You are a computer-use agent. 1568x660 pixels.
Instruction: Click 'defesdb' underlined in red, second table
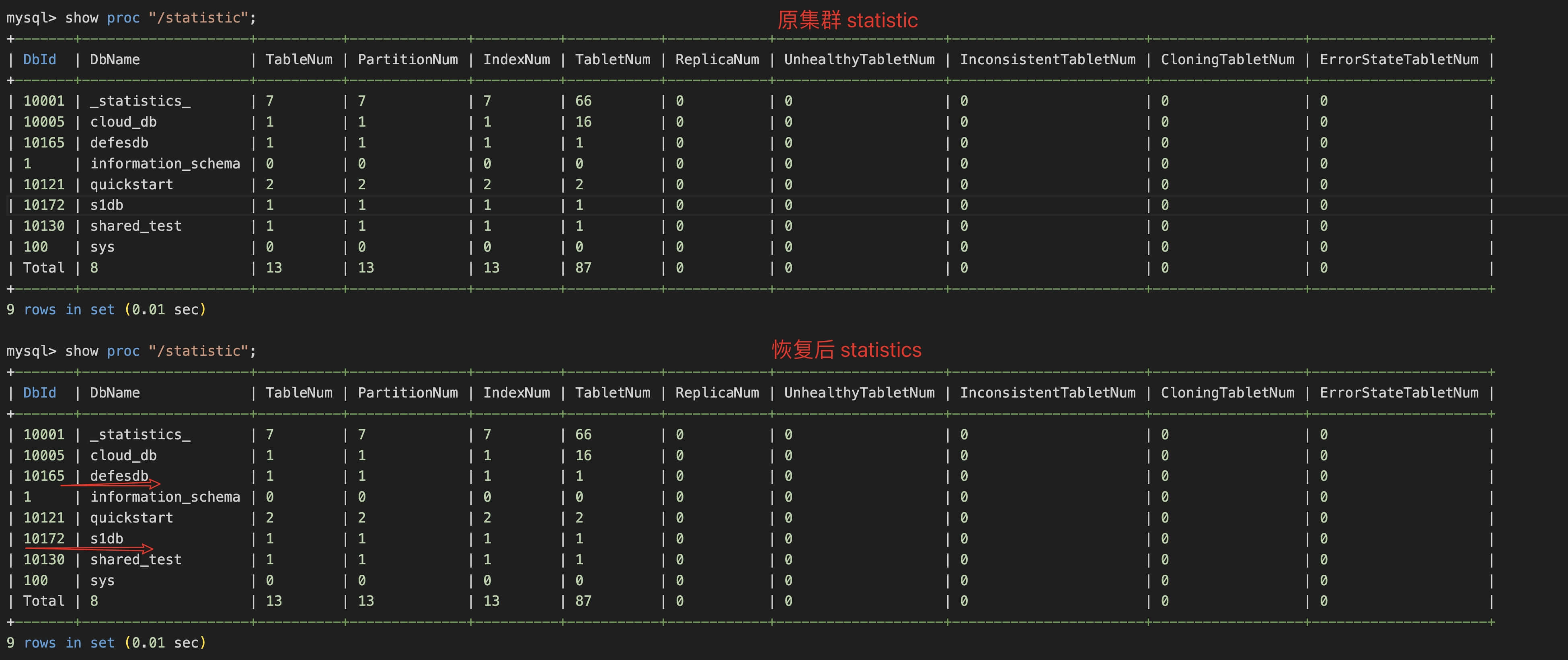[x=119, y=476]
